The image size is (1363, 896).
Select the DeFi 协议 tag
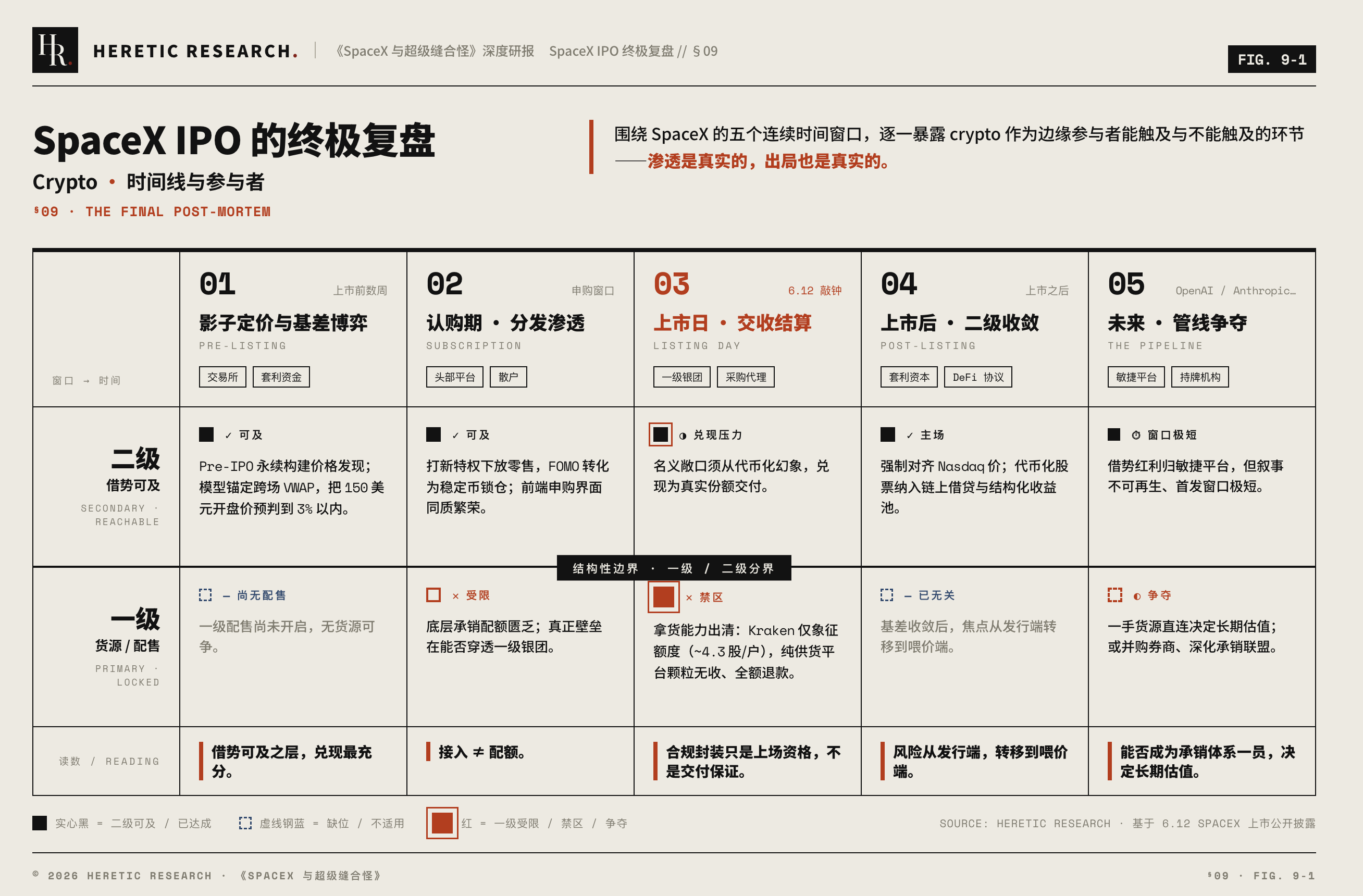[x=977, y=377]
